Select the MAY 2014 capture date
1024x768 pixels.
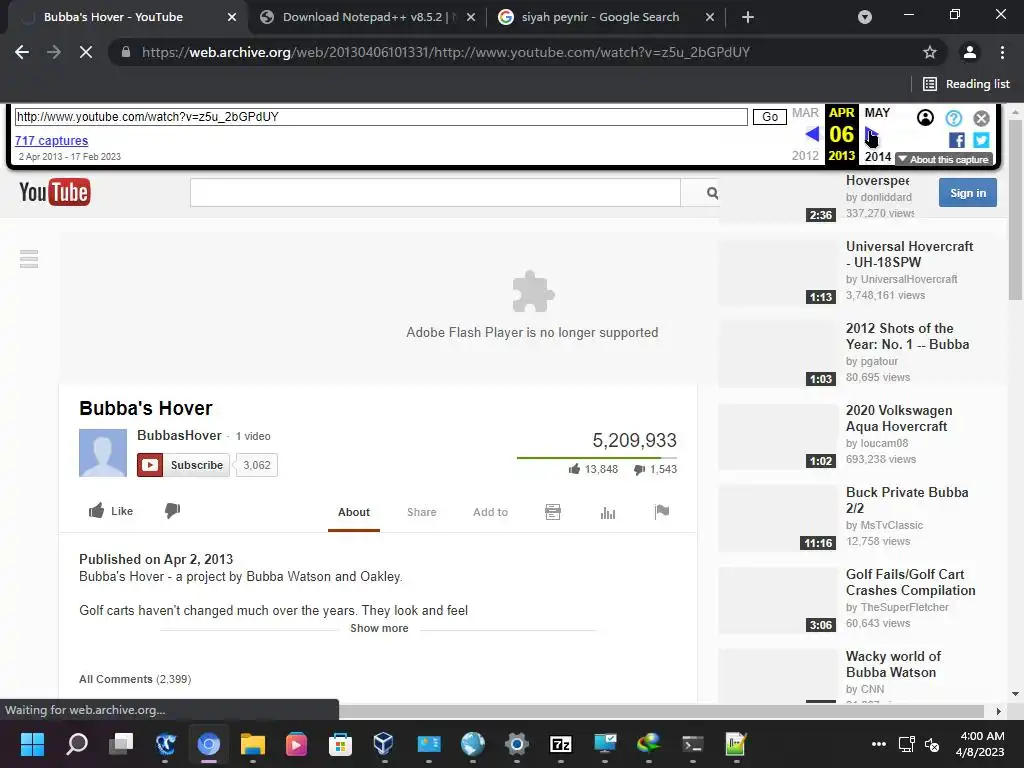coord(877,135)
